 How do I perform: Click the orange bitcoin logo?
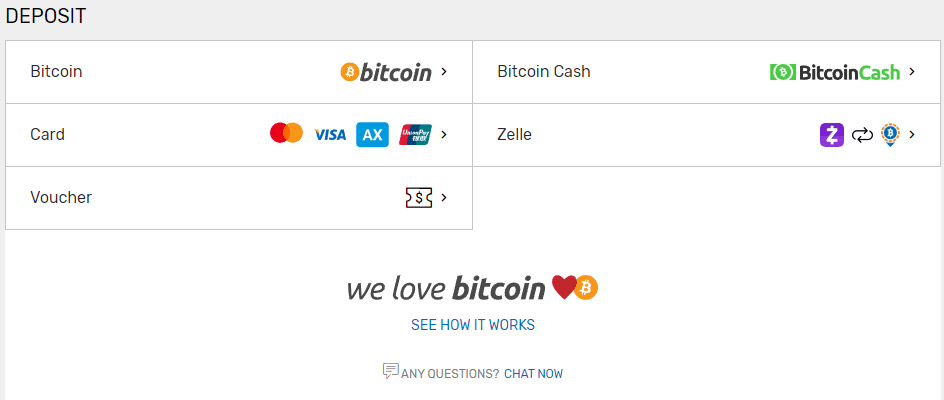pos(386,72)
